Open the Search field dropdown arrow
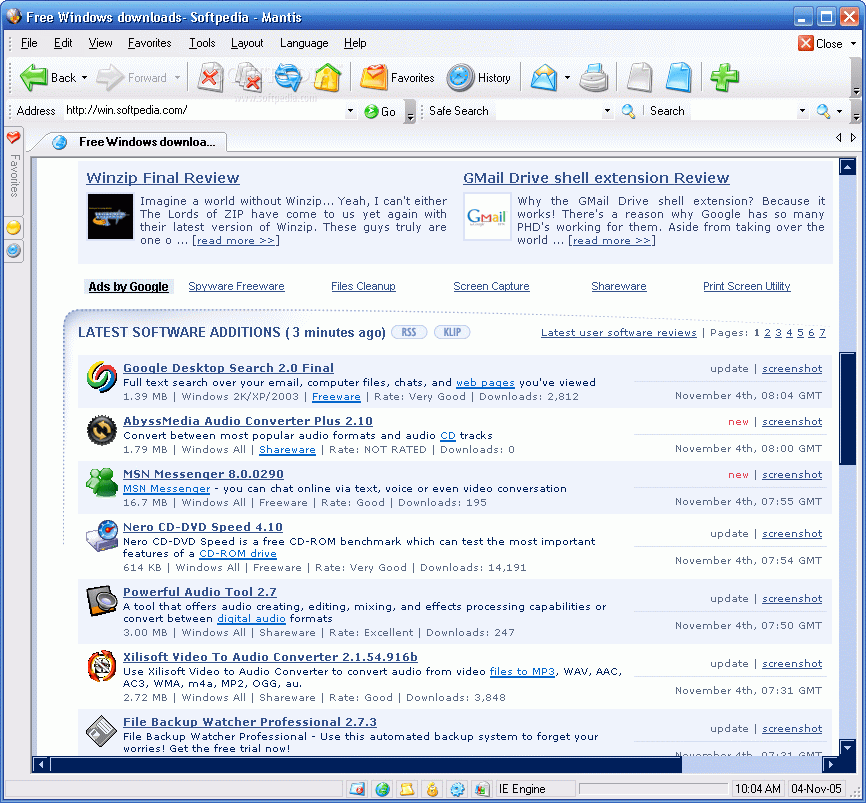866x803 pixels. 802,111
